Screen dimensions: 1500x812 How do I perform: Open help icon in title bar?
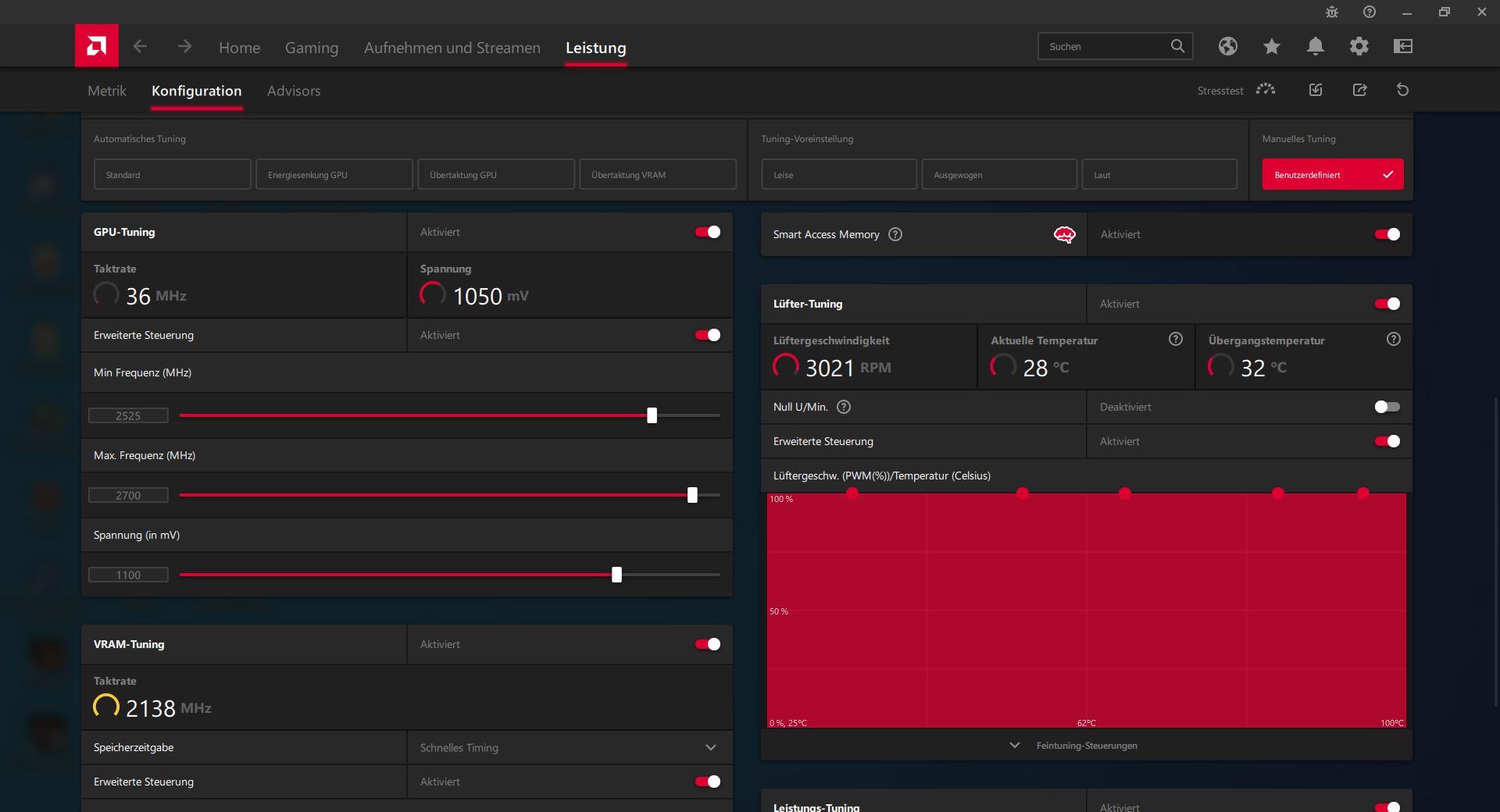click(1370, 12)
